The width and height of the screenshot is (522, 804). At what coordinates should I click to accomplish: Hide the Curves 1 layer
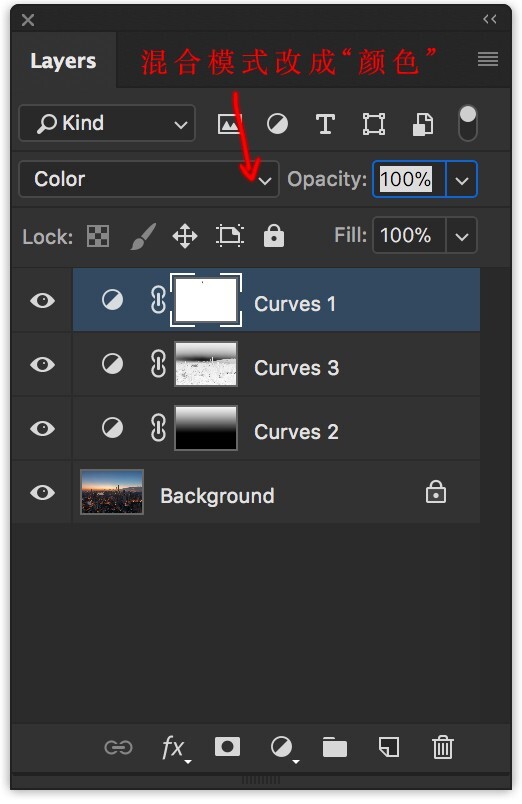click(43, 300)
